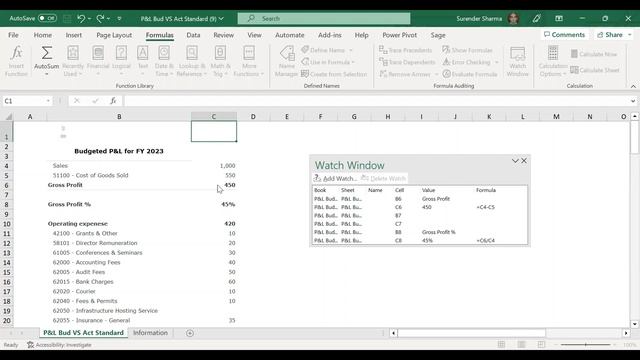This screenshot has height=360, width=640.
Task: Expand Error Checking dropdown arrow
Action: (497, 62)
